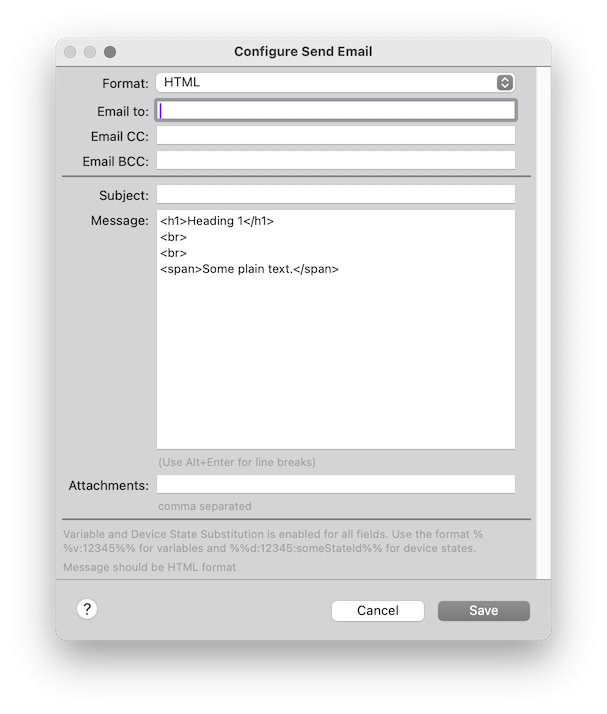Close the dialog with the leftmost title bar button
Image resolution: width=607 pixels, height=714 pixels.
[70, 52]
